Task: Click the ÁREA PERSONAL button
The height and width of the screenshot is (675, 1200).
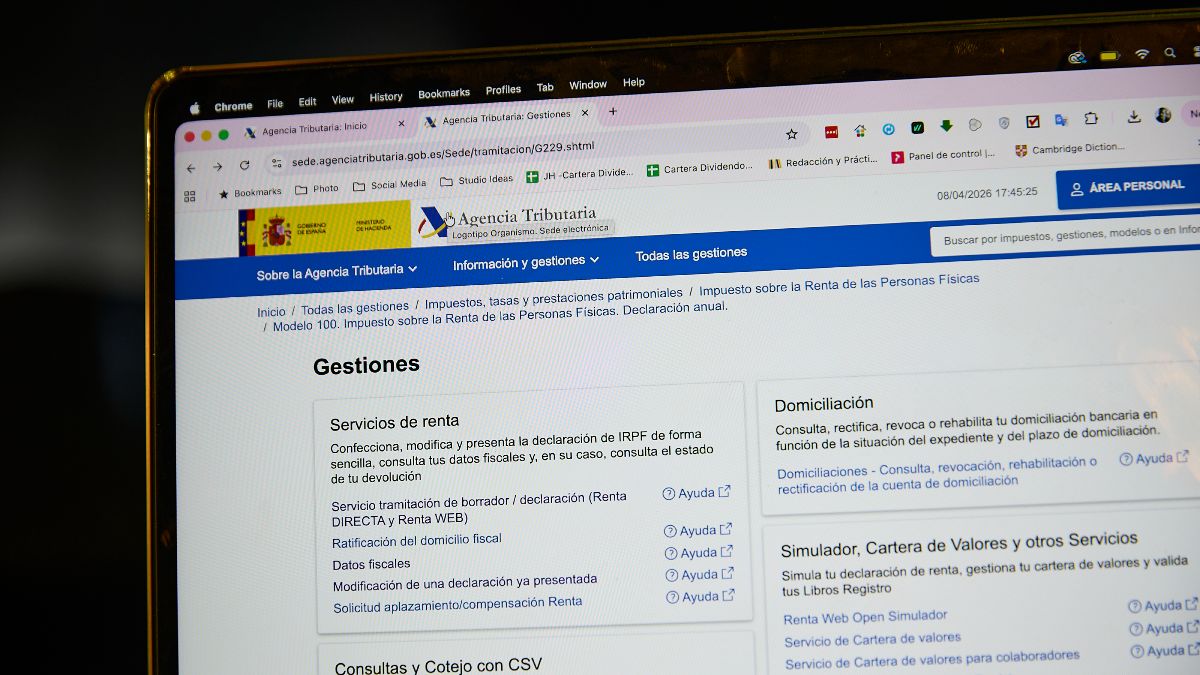Action: pyautogui.click(x=1128, y=187)
